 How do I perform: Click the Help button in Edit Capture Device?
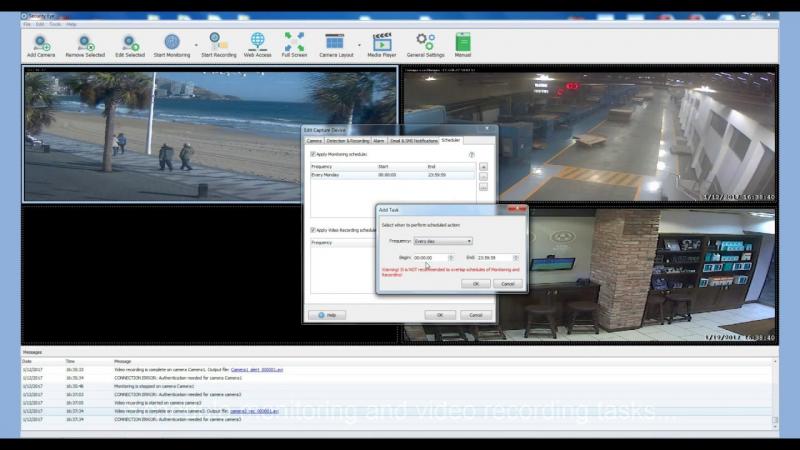point(327,315)
